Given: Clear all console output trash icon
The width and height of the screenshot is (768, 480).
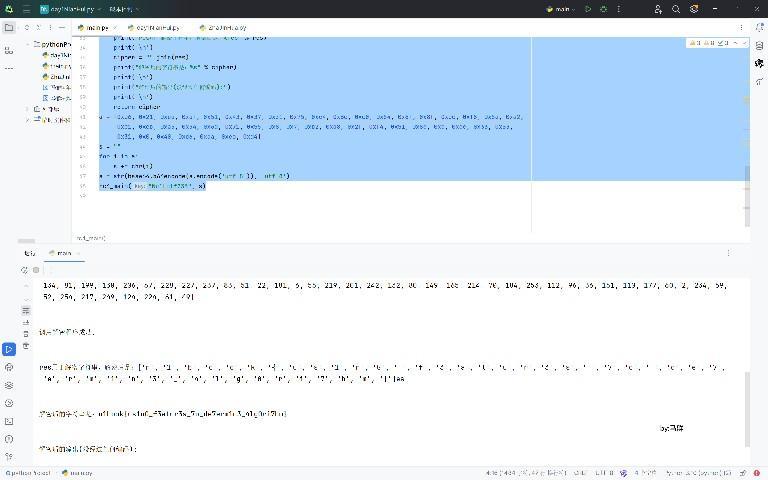Looking at the screenshot, I should [26, 346].
